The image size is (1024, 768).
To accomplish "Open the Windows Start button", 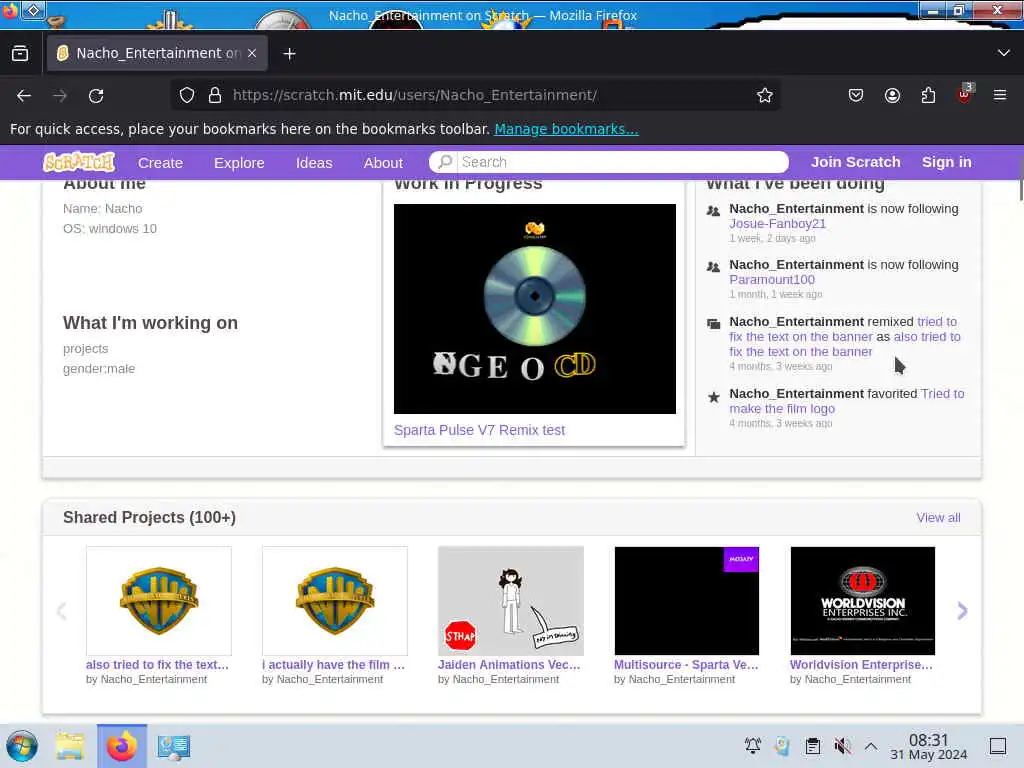I will [x=22, y=746].
